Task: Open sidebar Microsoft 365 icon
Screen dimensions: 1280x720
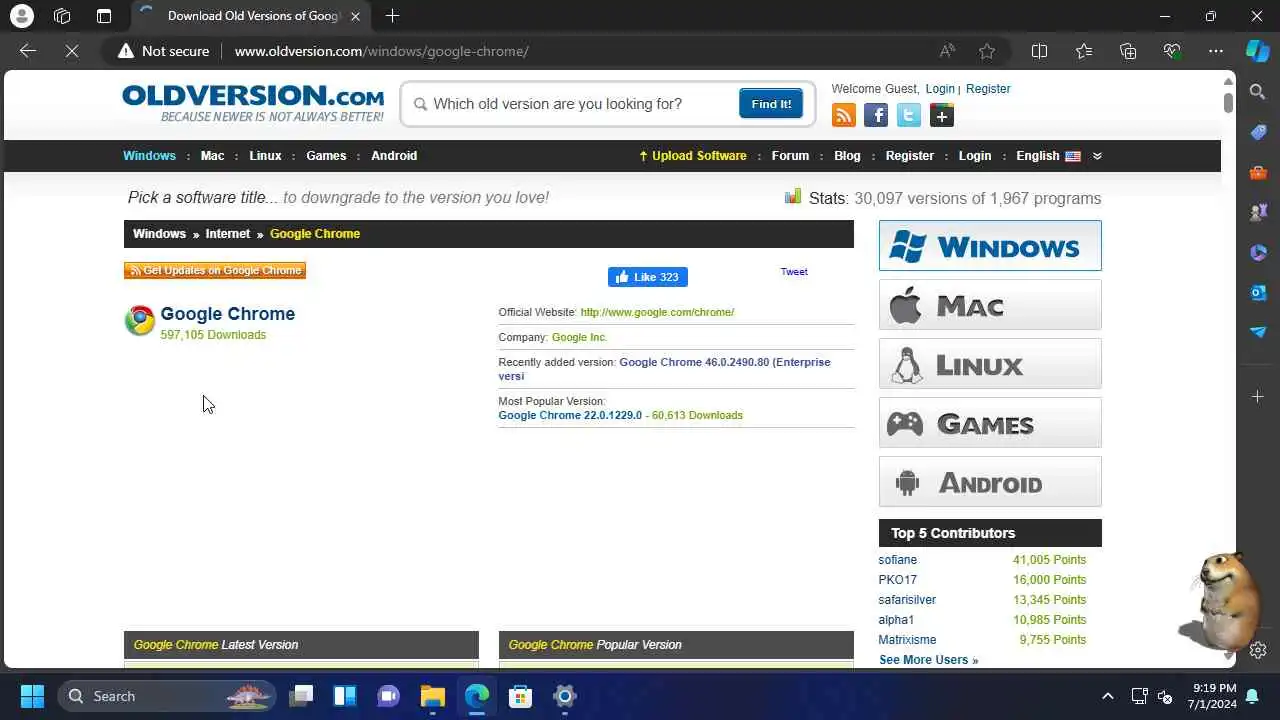Action: pos(1258,252)
